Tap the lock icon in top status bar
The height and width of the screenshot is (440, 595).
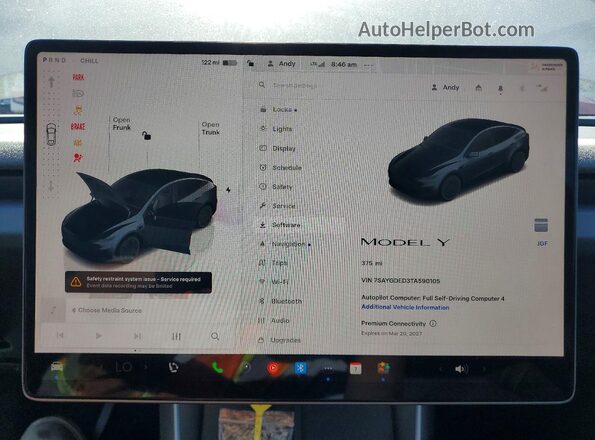(x=250, y=63)
